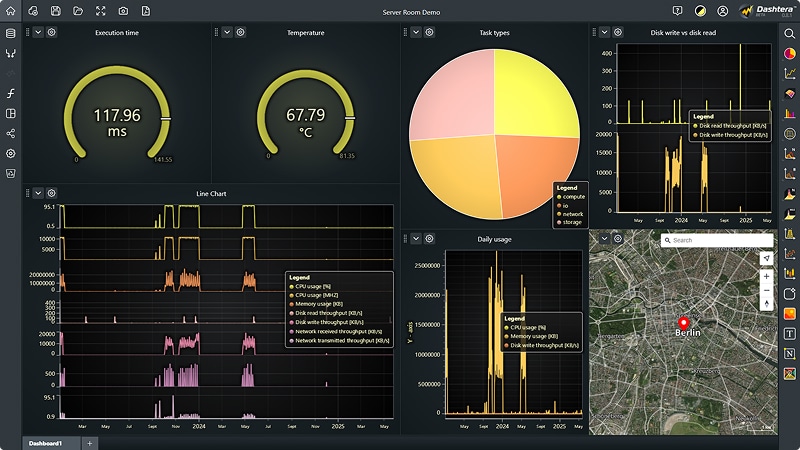This screenshot has height=450, width=800.
Task: Open the share icon in left sidebar
Action: [x=11, y=133]
